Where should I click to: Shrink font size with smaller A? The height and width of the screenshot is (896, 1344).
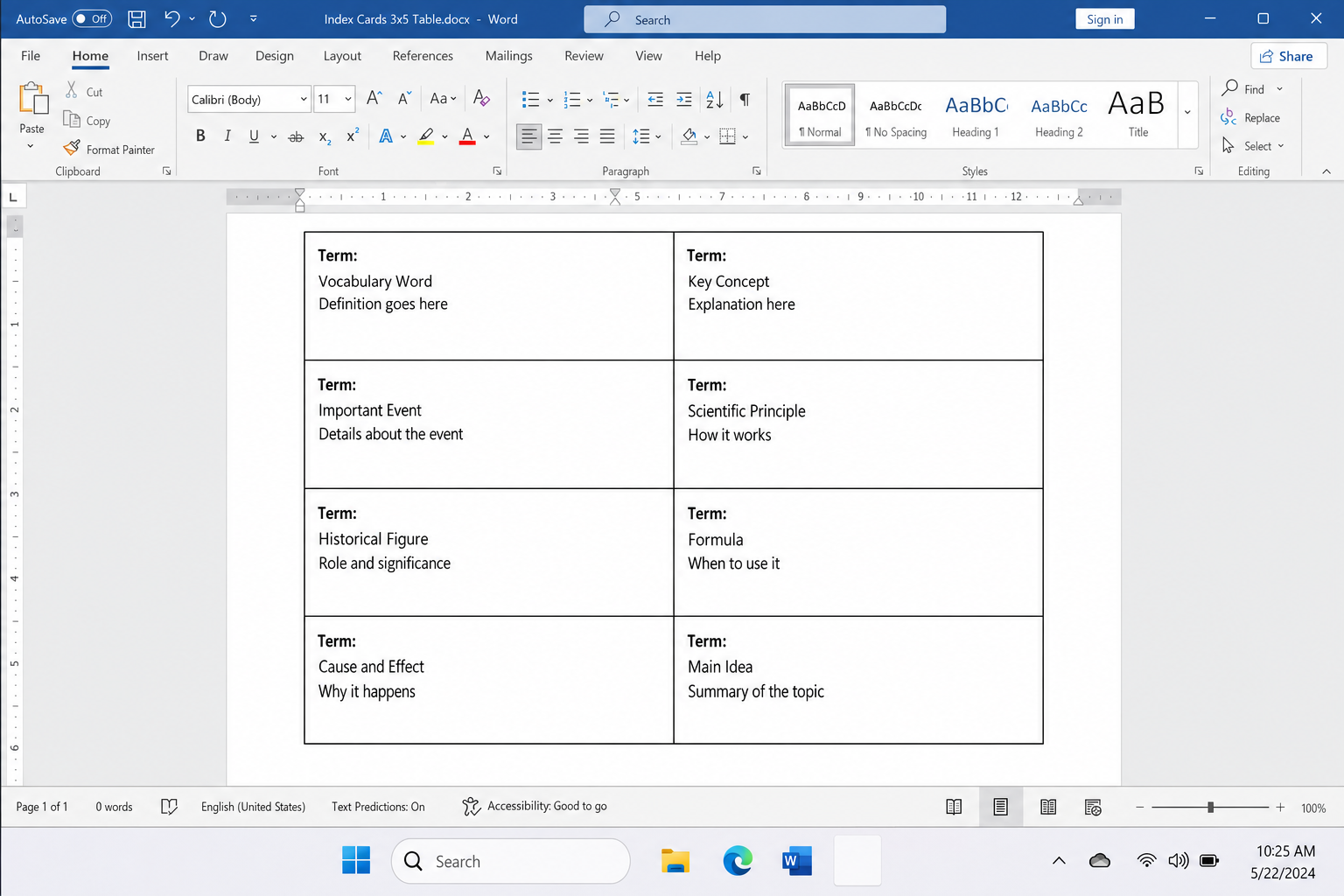[403, 98]
